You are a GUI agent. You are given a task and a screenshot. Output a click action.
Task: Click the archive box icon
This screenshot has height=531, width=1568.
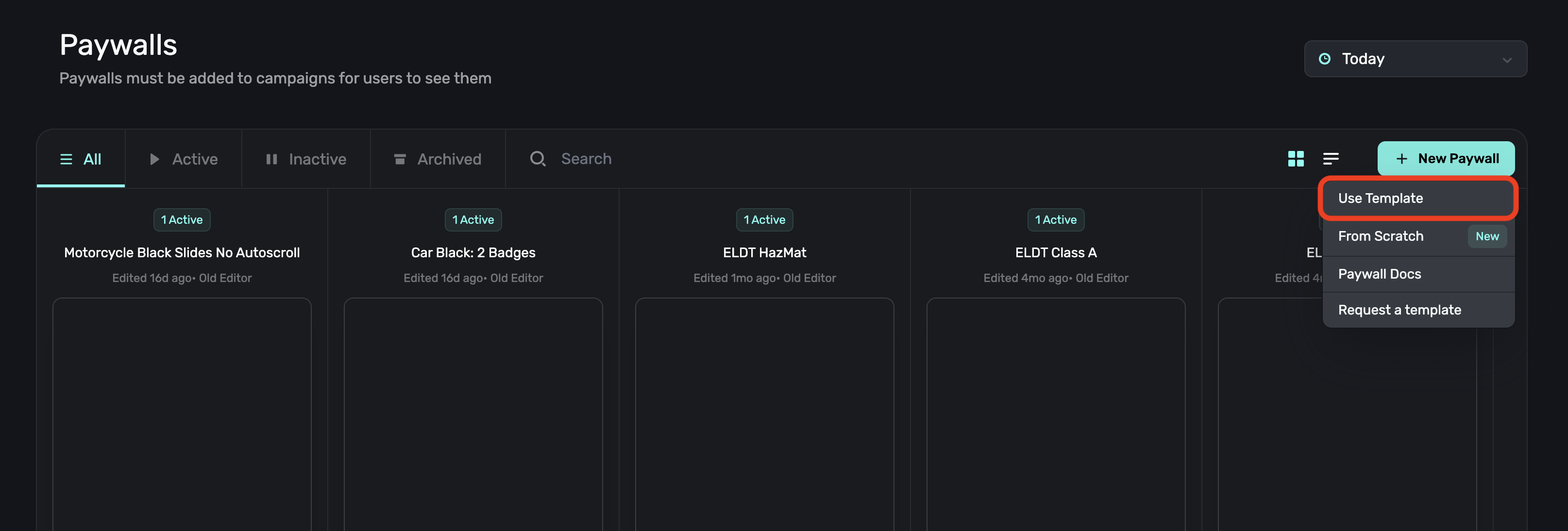[400, 159]
